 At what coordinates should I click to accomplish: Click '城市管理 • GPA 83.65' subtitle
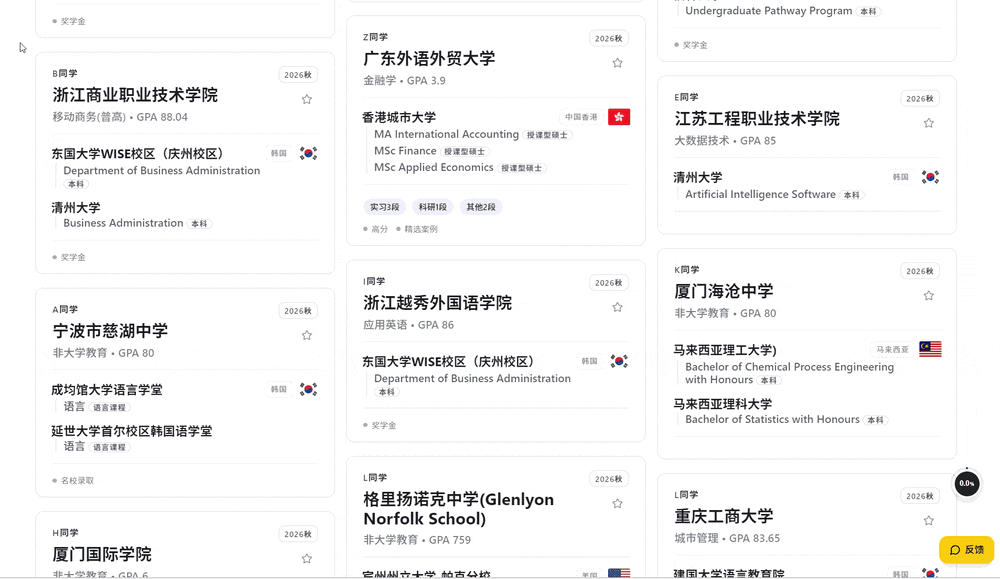tap(727, 538)
